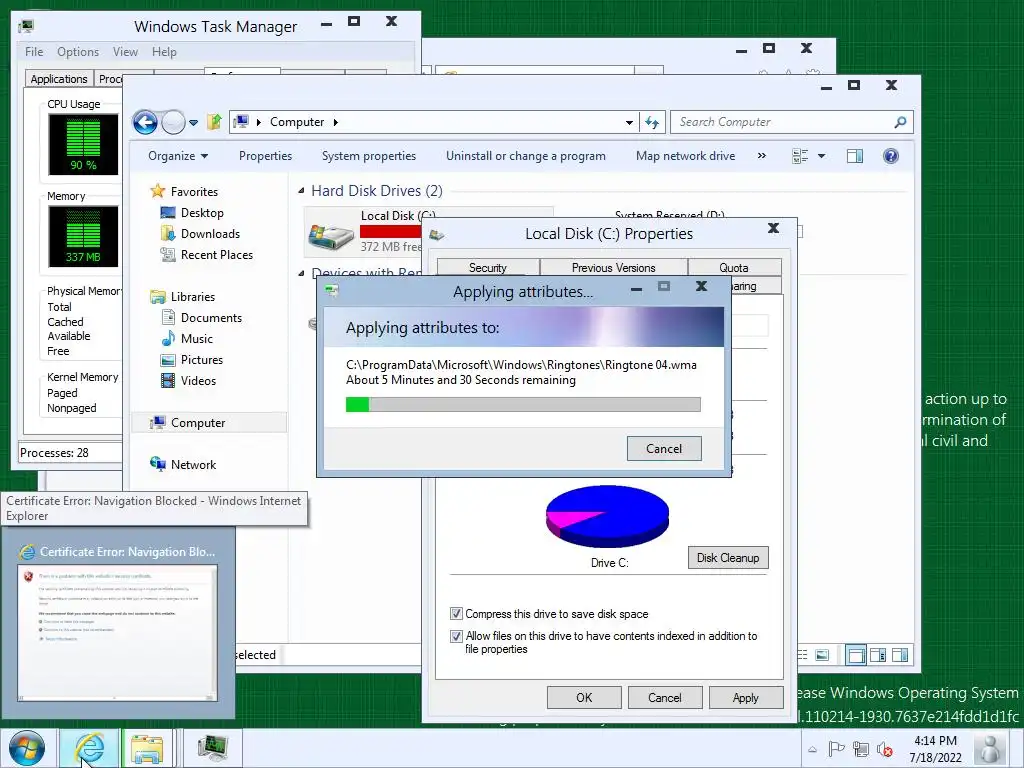This screenshot has width=1024, height=768.
Task: Open the View menu in Task Manager
Action: [x=125, y=52]
